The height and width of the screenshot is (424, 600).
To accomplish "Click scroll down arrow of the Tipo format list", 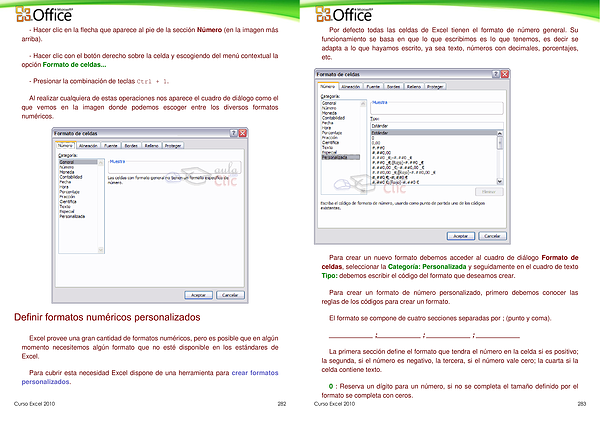I will (500, 181).
